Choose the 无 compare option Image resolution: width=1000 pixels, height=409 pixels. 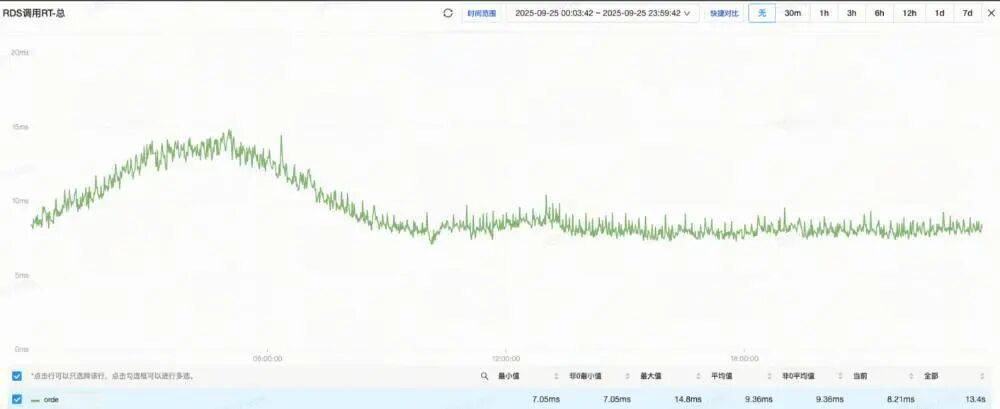[x=761, y=13]
